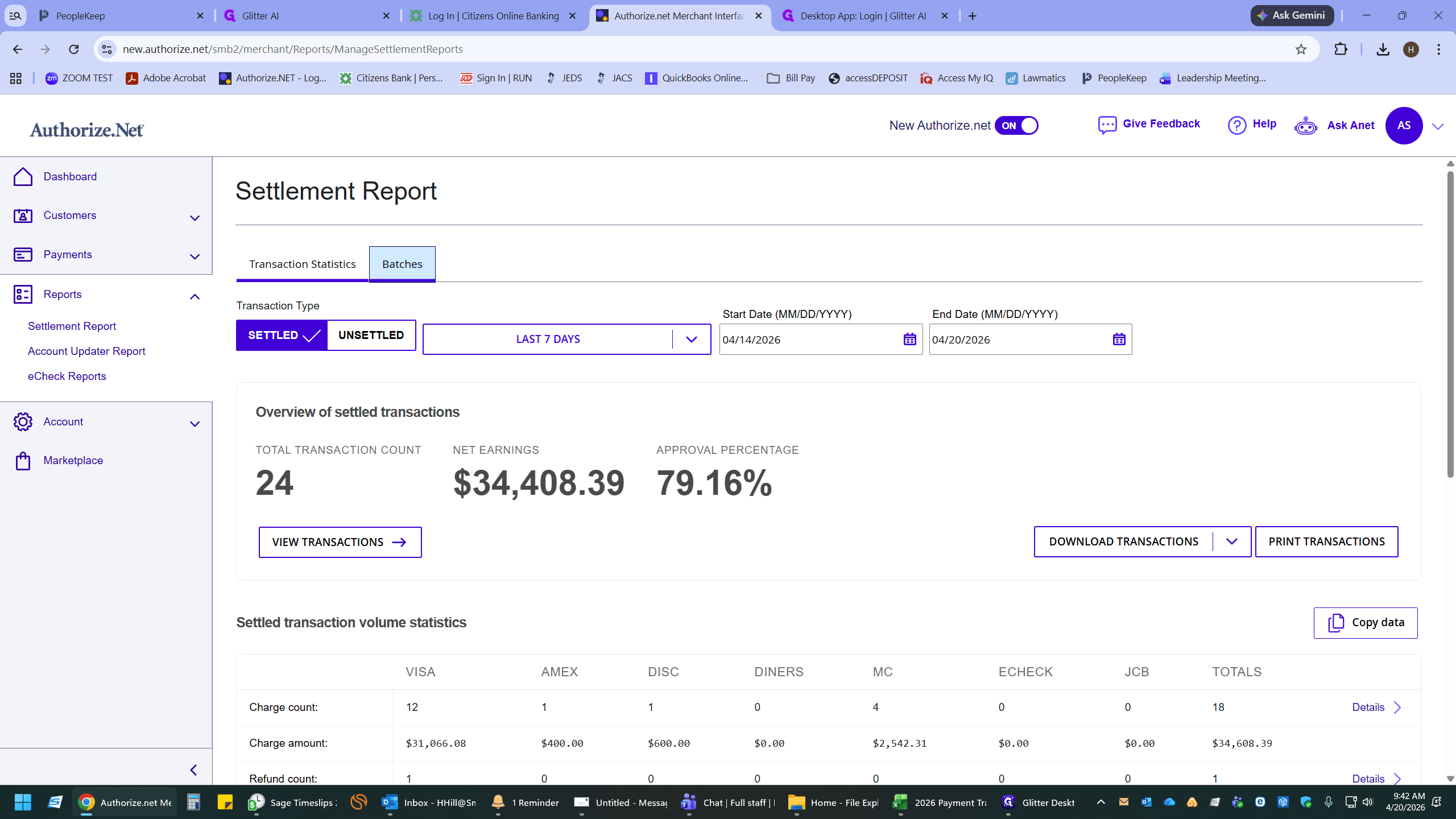1456x819 pixels.
Task: Collapse the sidebar with the left arrow
Action: (193, 770)
